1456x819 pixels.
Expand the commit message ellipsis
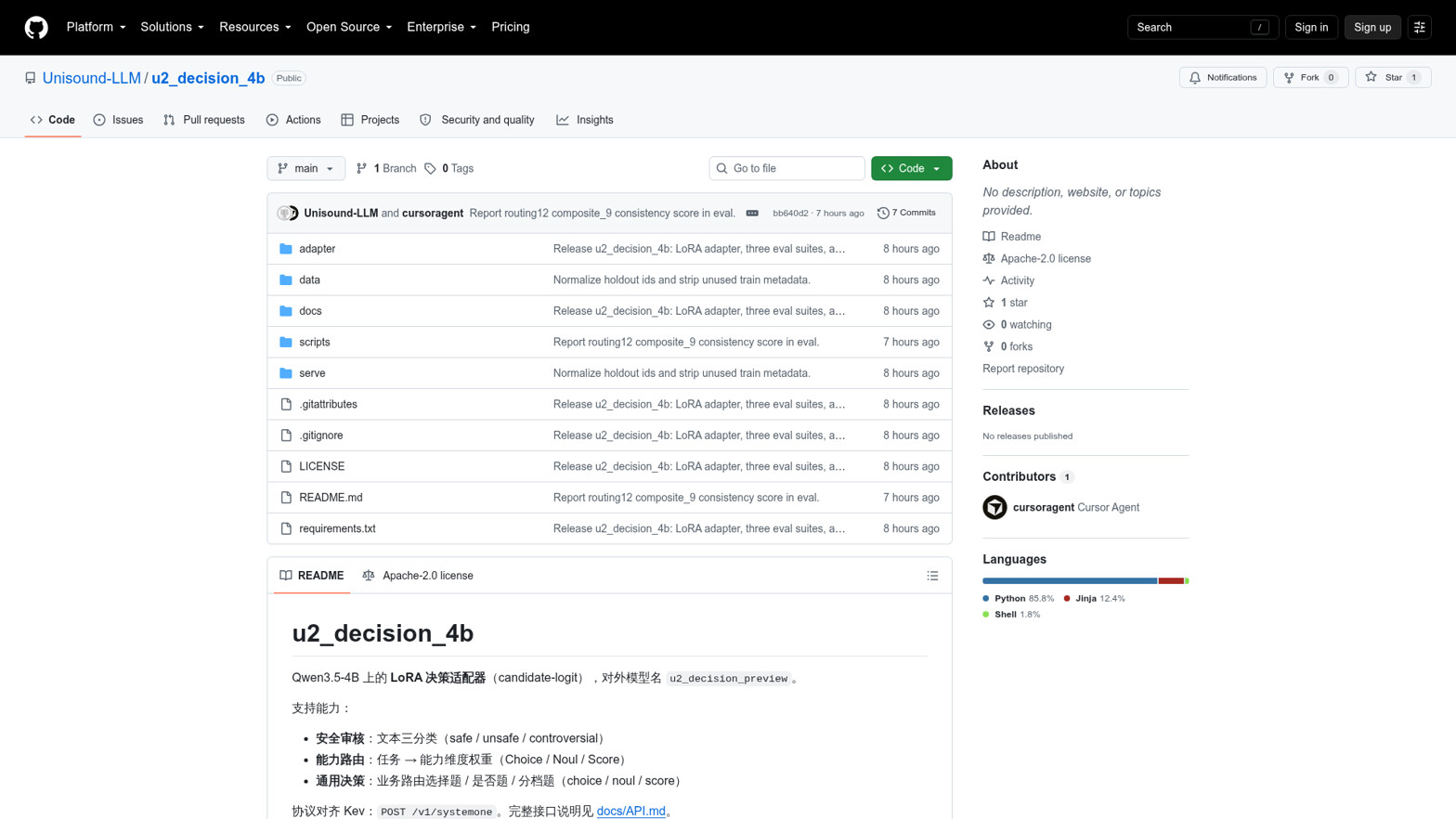(x=752, y=213)
